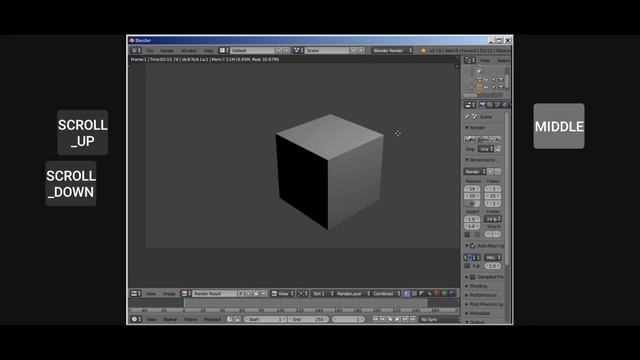Open the Slot 1 dropdown
Viewport: 640px width, 360px height.
point(323,293)
